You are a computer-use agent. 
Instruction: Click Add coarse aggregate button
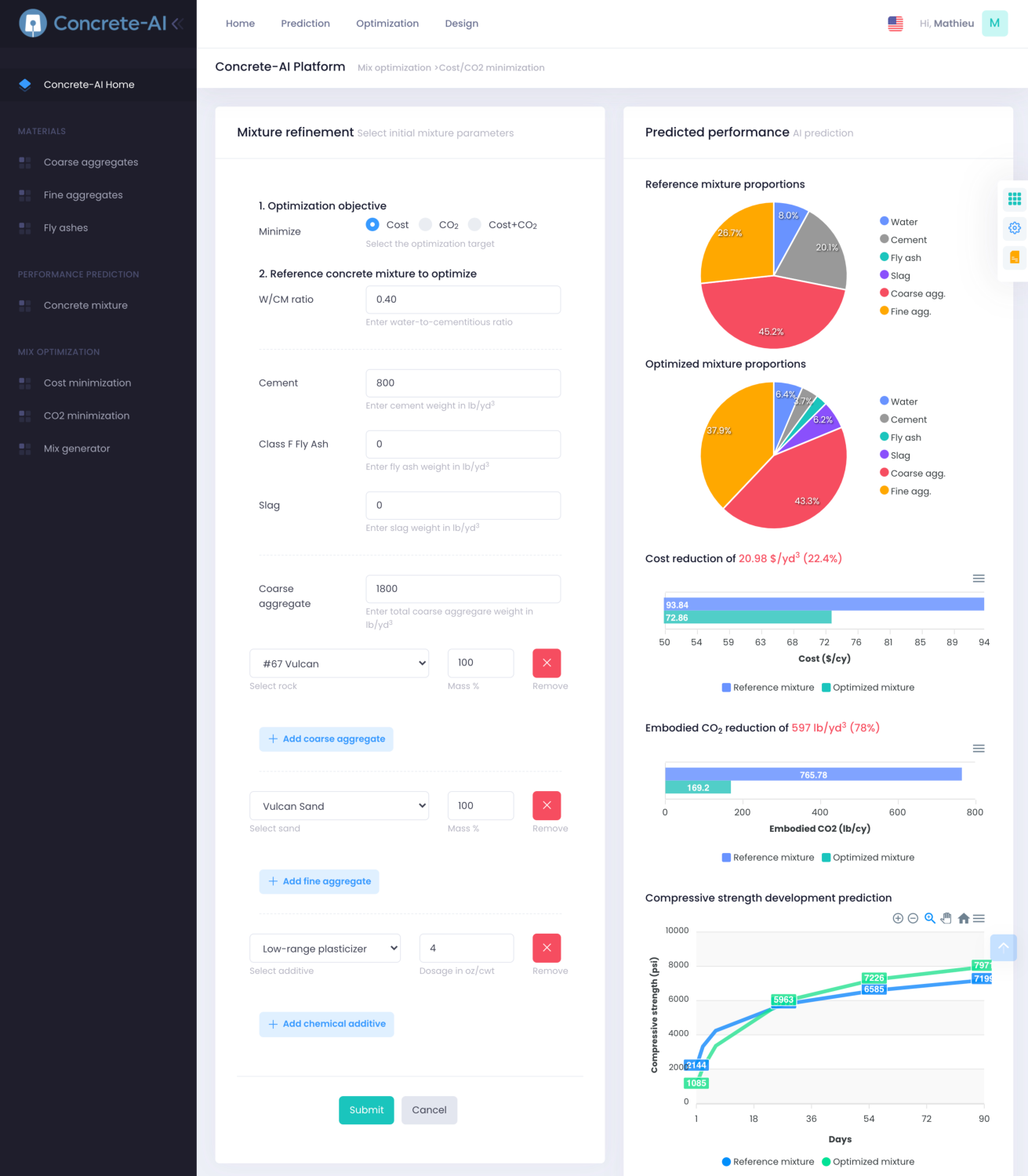tap(326, 739)
